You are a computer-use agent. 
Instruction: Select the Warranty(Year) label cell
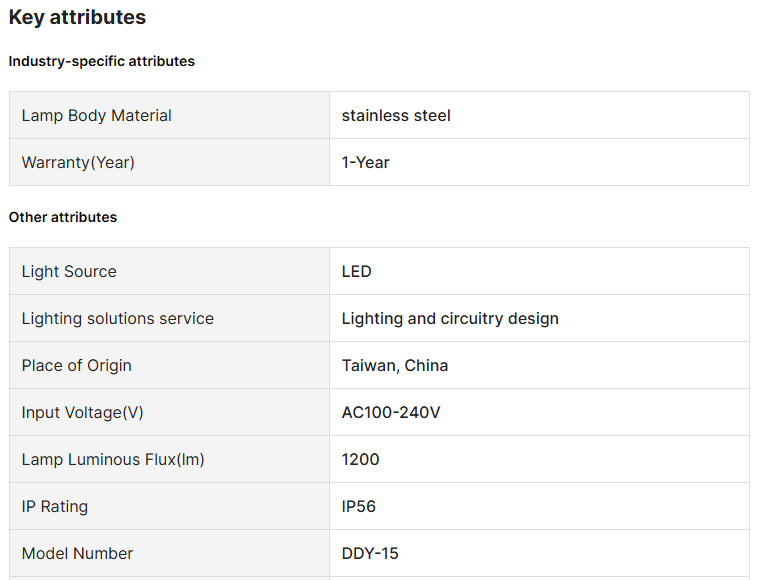tap(78, 162)
